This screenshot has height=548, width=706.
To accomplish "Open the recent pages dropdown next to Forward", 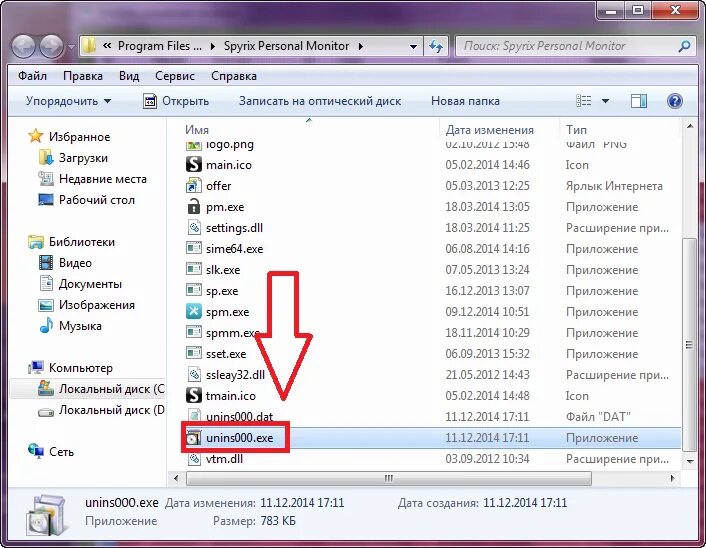I will pos(71,46).
